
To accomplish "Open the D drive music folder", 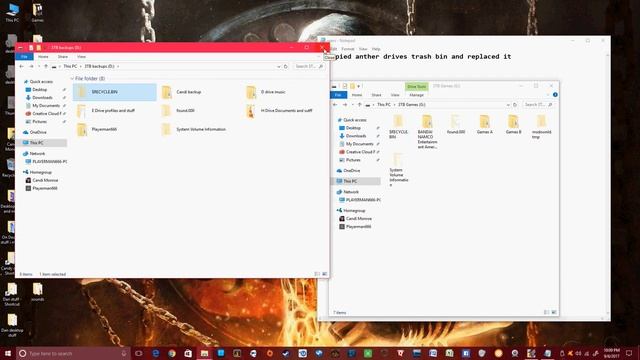I will (266, 92).
